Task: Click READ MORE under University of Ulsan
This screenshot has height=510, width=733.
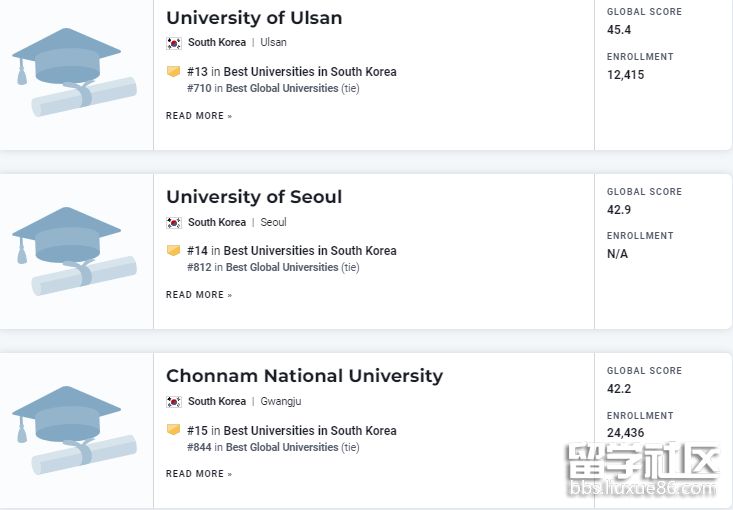Action: tap(198, 116)
